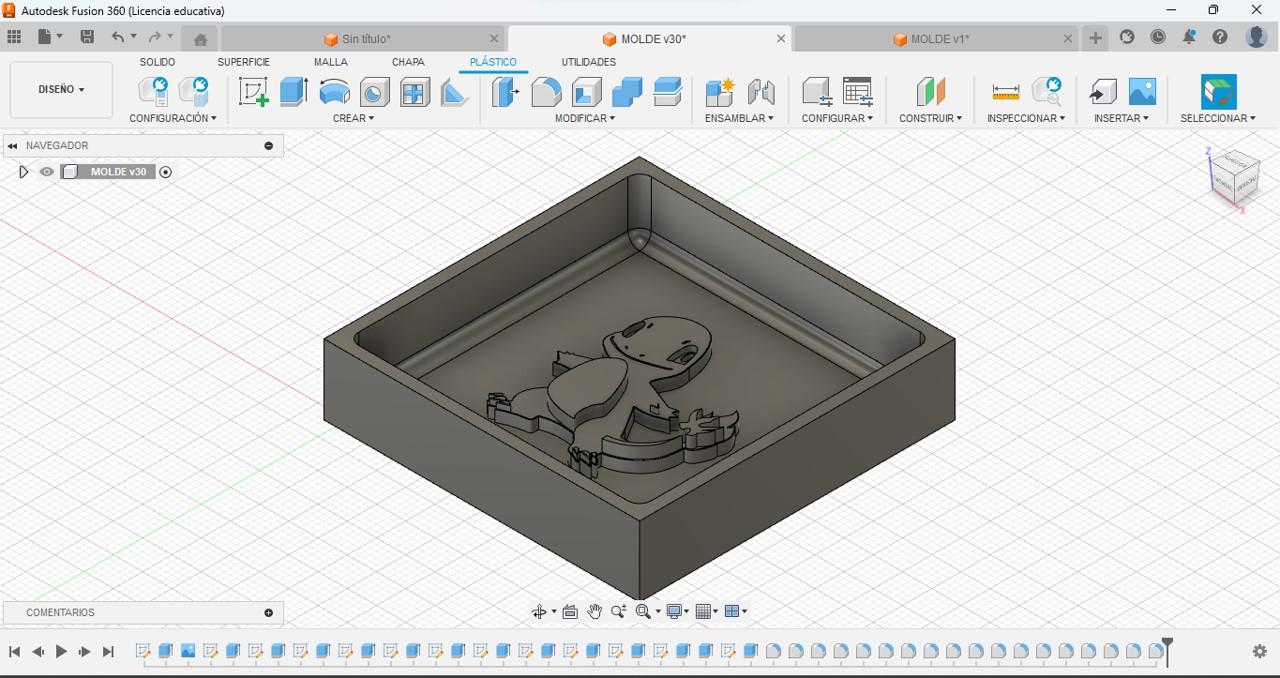This screenshot has width=1280, height=678.
Task: Open the grid and snaps dropdown
Action: [x=707, y=612]
